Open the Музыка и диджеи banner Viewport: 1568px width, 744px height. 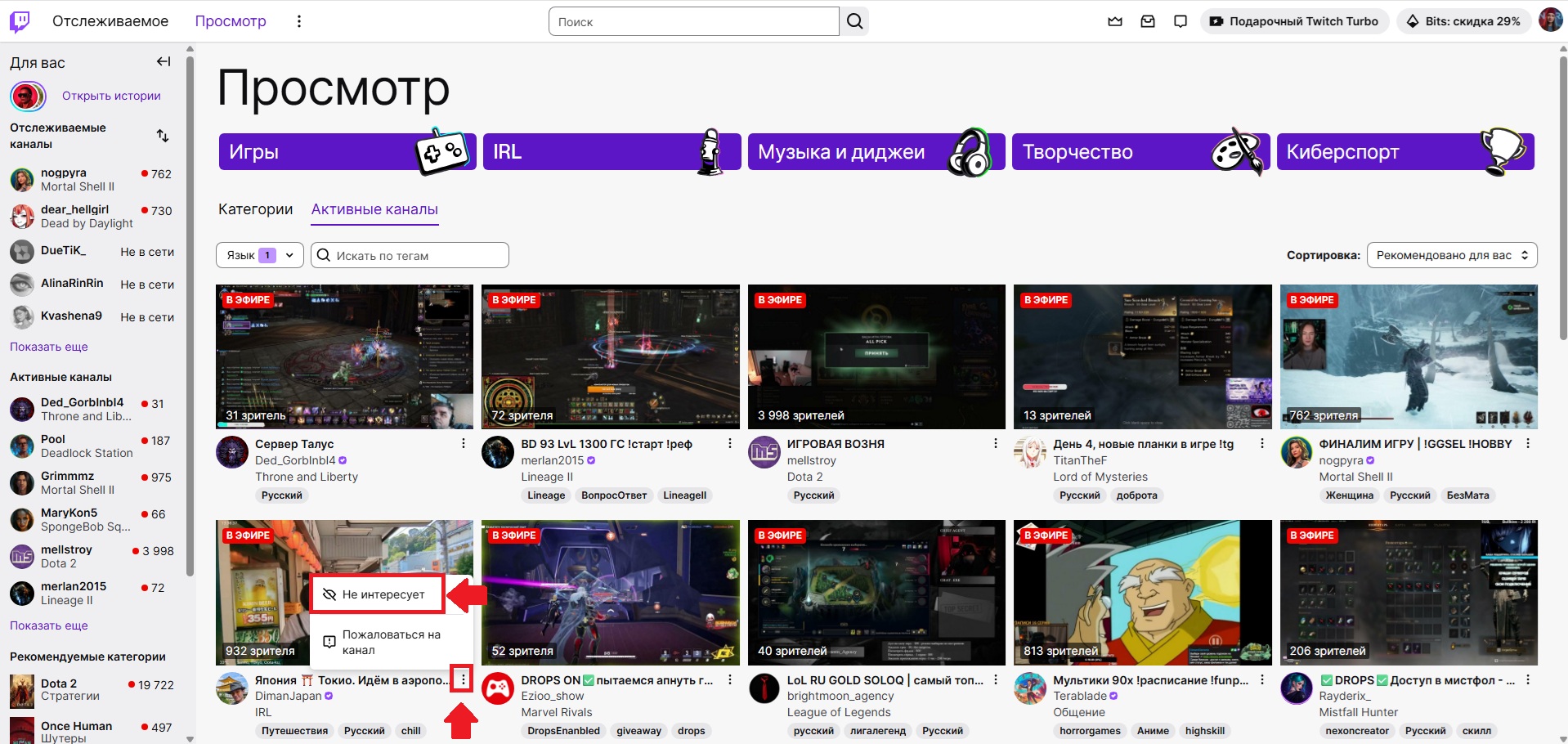[x=876, y=152]
